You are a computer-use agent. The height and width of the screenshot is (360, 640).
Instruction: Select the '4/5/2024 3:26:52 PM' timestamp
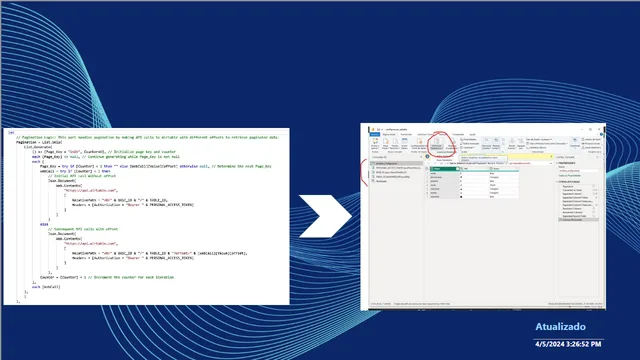click(x=568, y=344)
